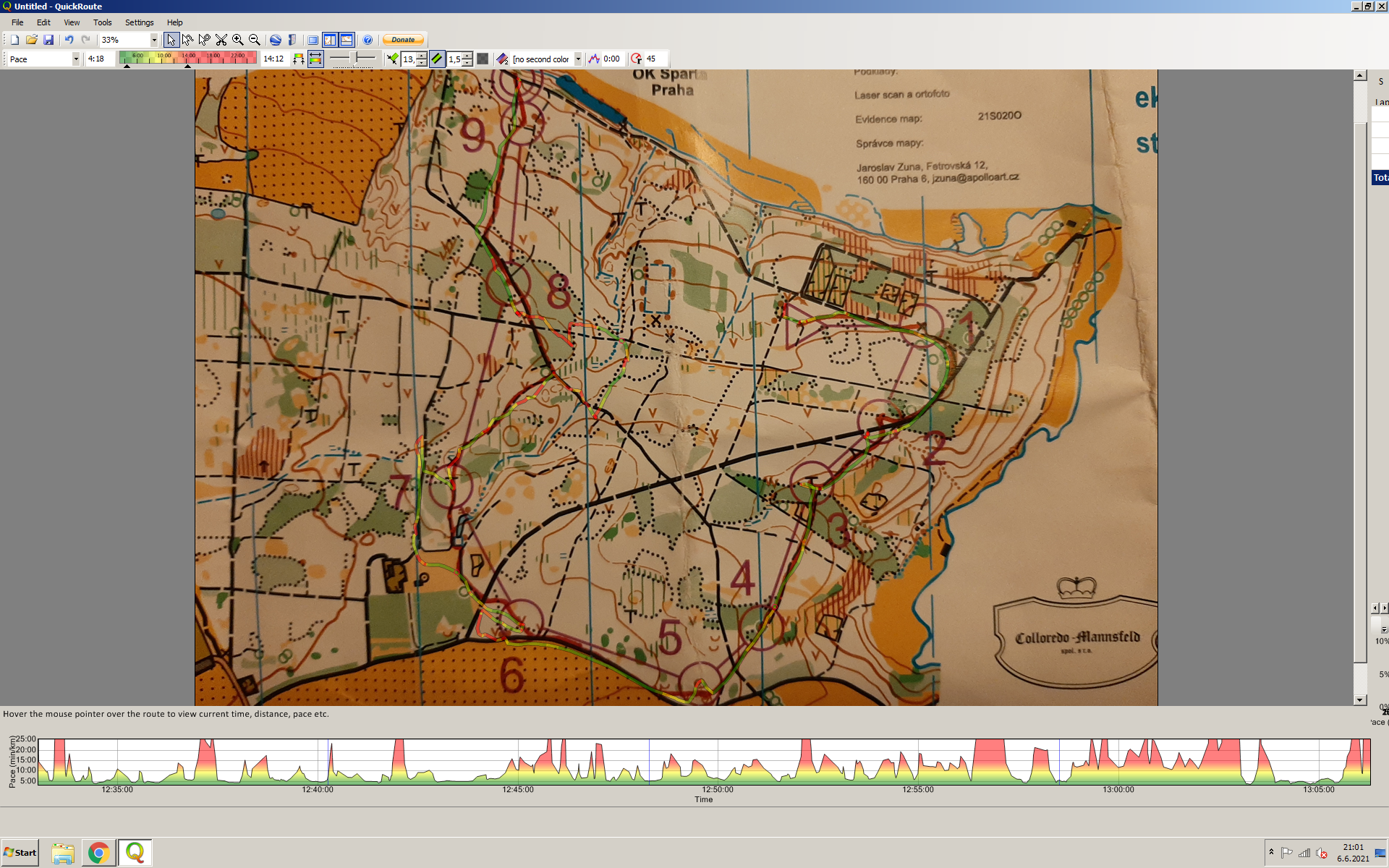
Task: Redo the last undone action
Action: pyautogui.click(x=86, y=40)
